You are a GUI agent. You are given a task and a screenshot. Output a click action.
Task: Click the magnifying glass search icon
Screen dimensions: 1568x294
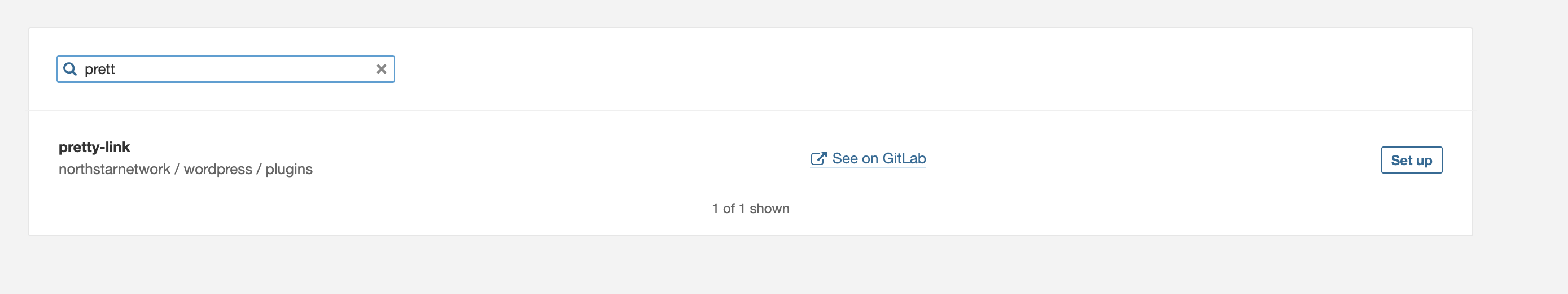pos(70,69)
